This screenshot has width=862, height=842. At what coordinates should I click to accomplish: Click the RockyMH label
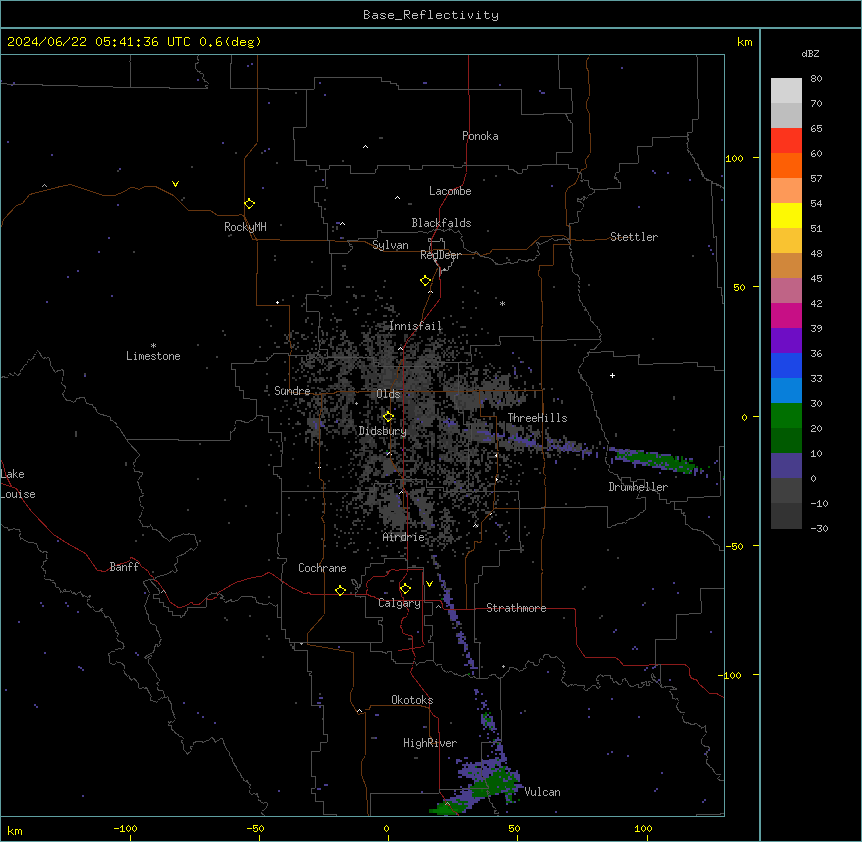pyautogui.click(x=245, y=226)
